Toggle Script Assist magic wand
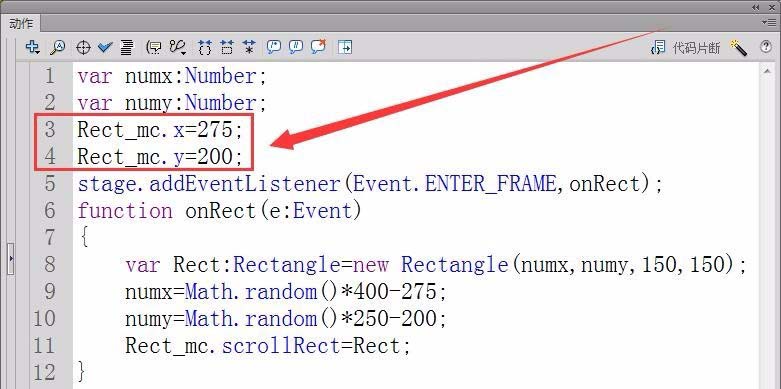781x389 pixels. click(739, 48)
